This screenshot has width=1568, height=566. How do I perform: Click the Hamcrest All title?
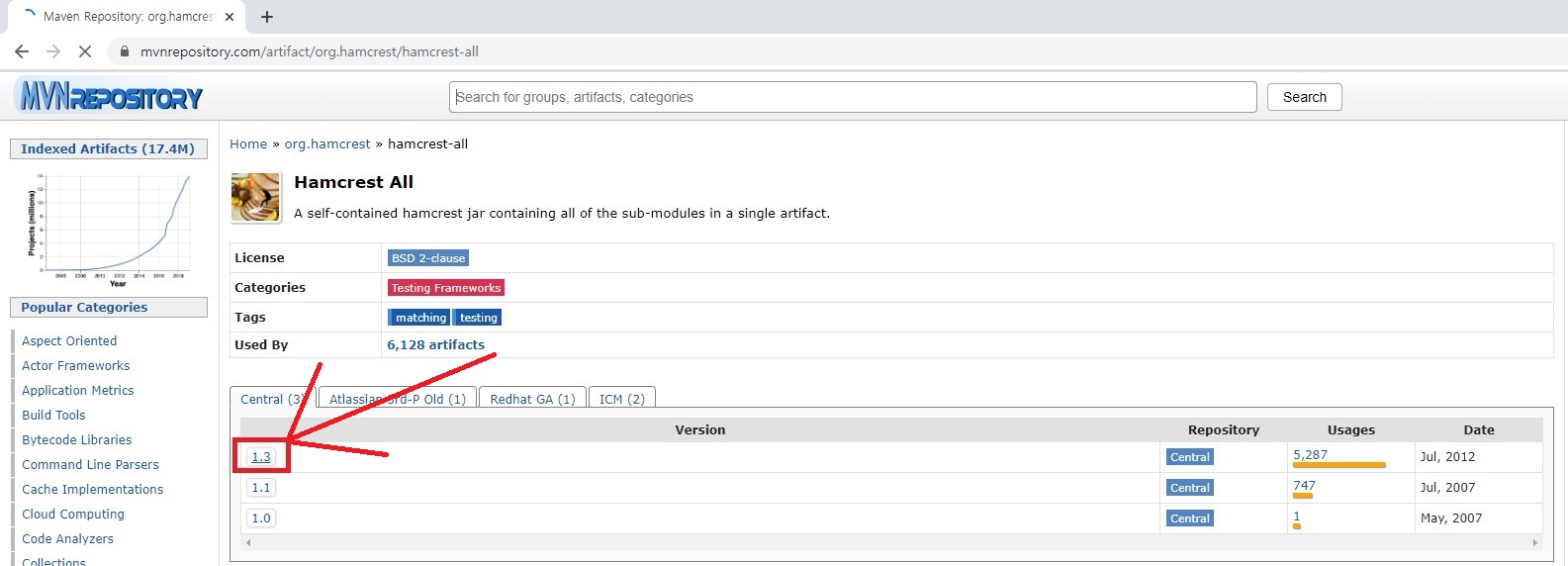354,182
